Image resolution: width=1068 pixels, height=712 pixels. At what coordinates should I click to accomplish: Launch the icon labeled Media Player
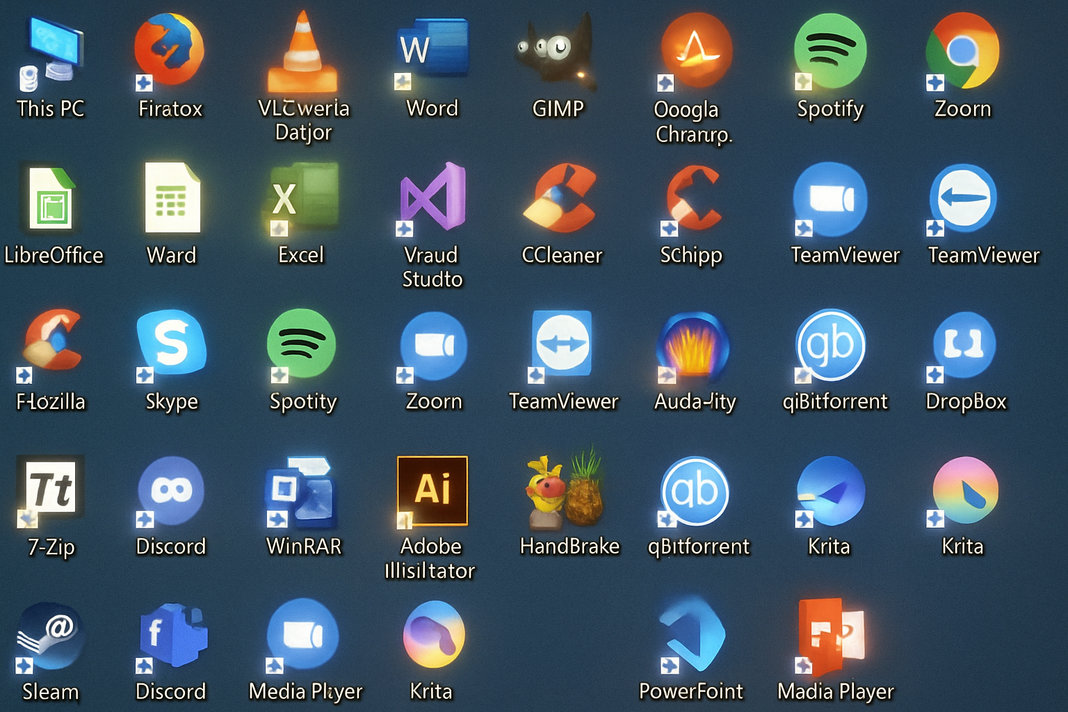pyautogui.click(x=302, y=636)
